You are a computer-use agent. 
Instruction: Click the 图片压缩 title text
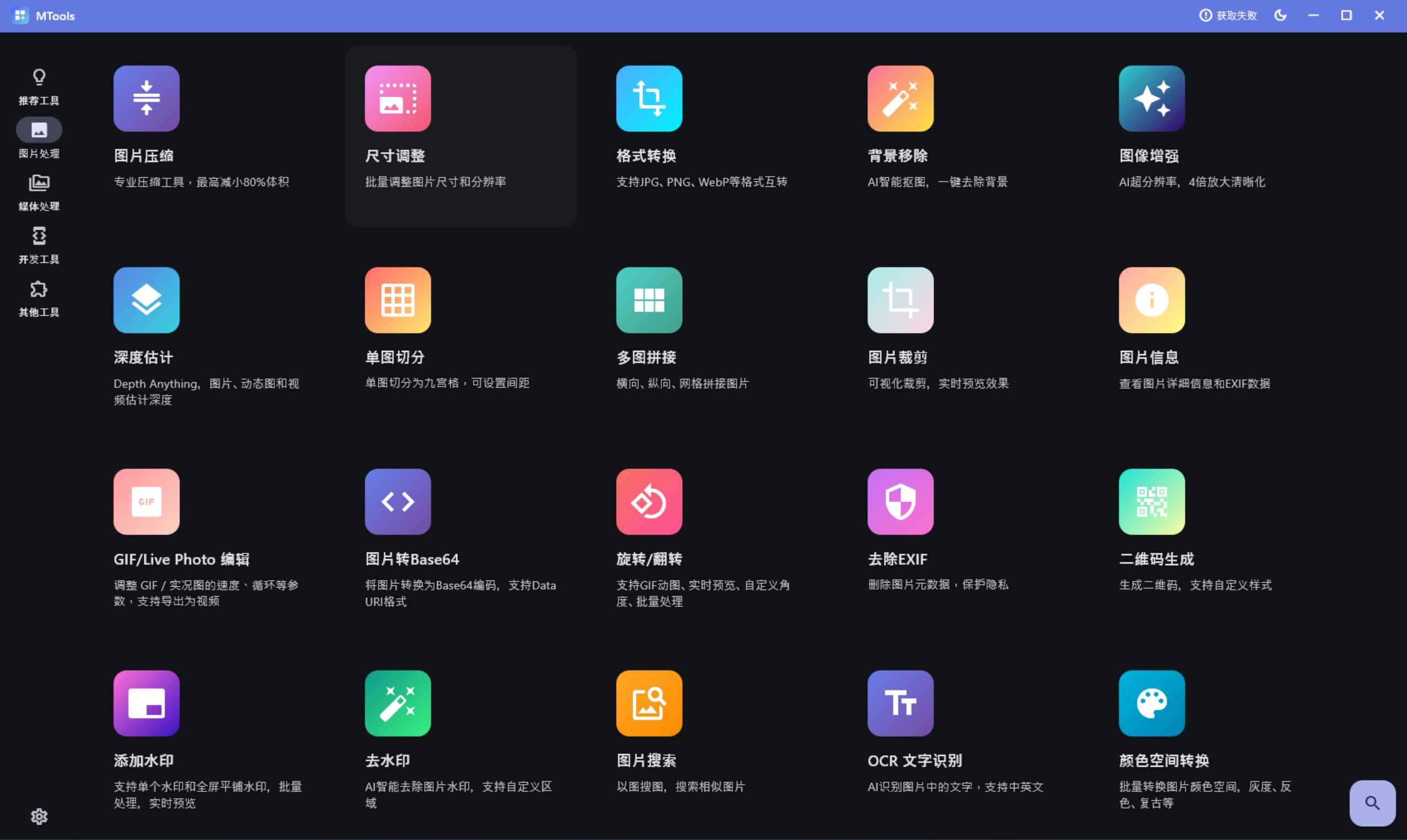coord(143,156)
